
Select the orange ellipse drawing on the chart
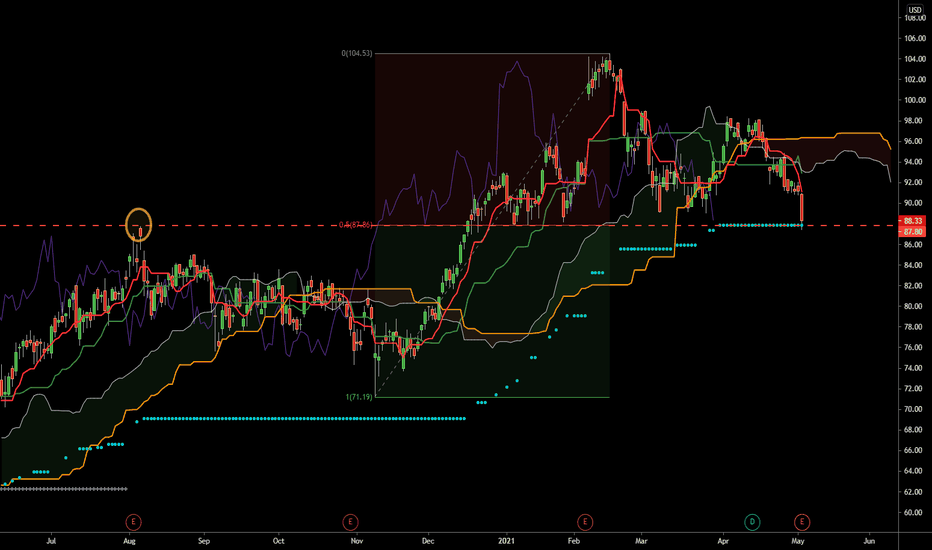pos(139,225)
